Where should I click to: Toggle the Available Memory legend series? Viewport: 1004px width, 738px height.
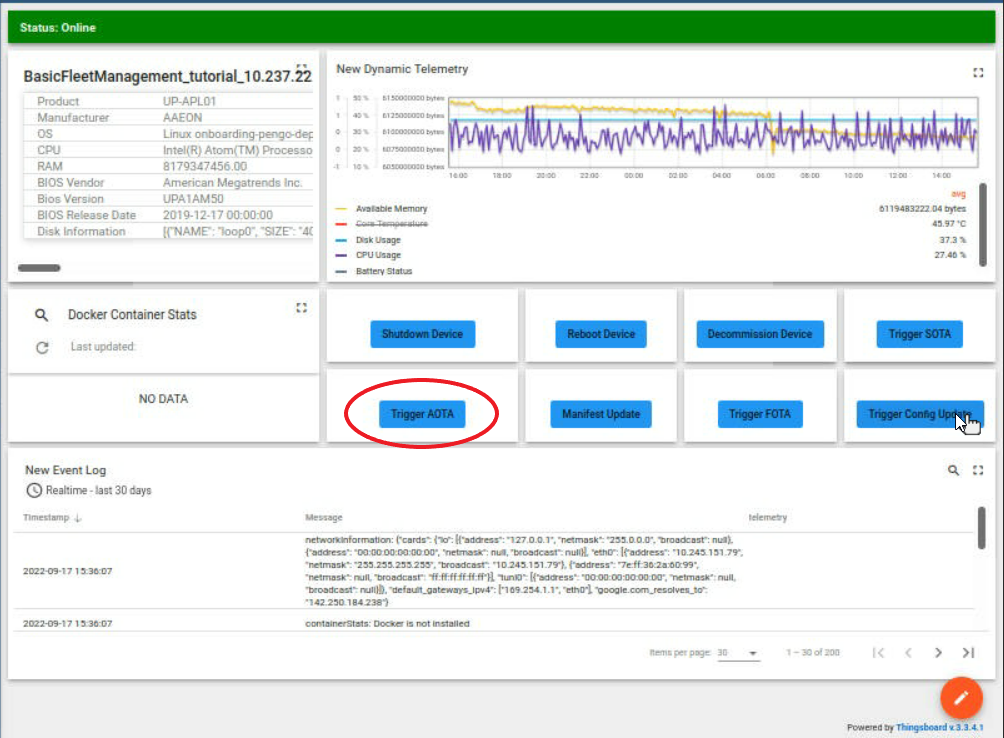point(391,209)
